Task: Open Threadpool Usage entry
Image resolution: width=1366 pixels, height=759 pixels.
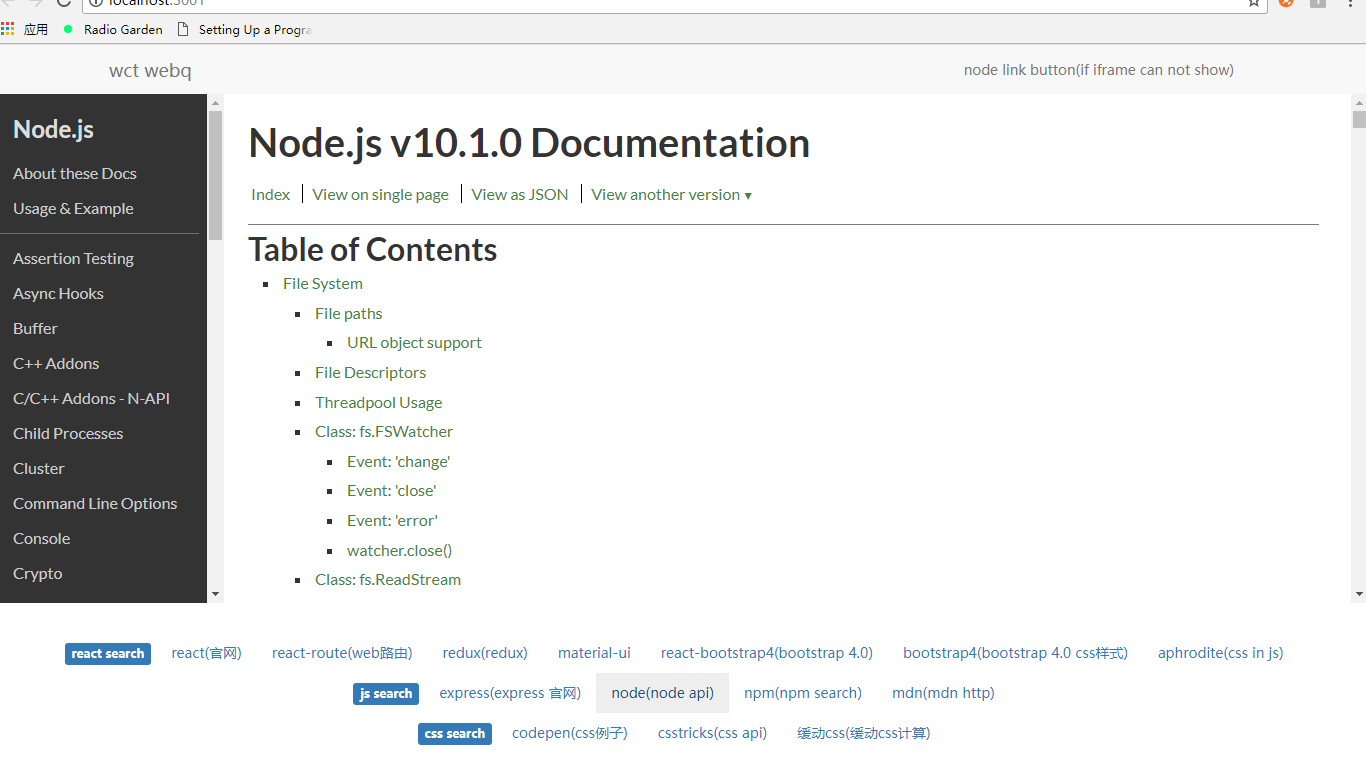Action: point(378,403)
